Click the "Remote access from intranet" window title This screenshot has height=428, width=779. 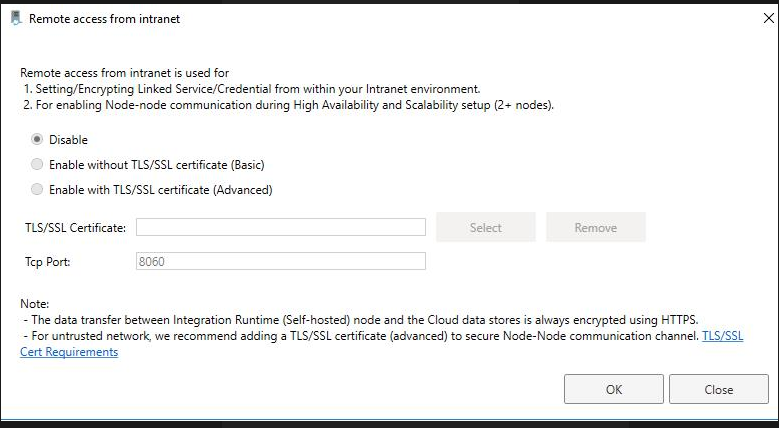[x=105, y=18]
